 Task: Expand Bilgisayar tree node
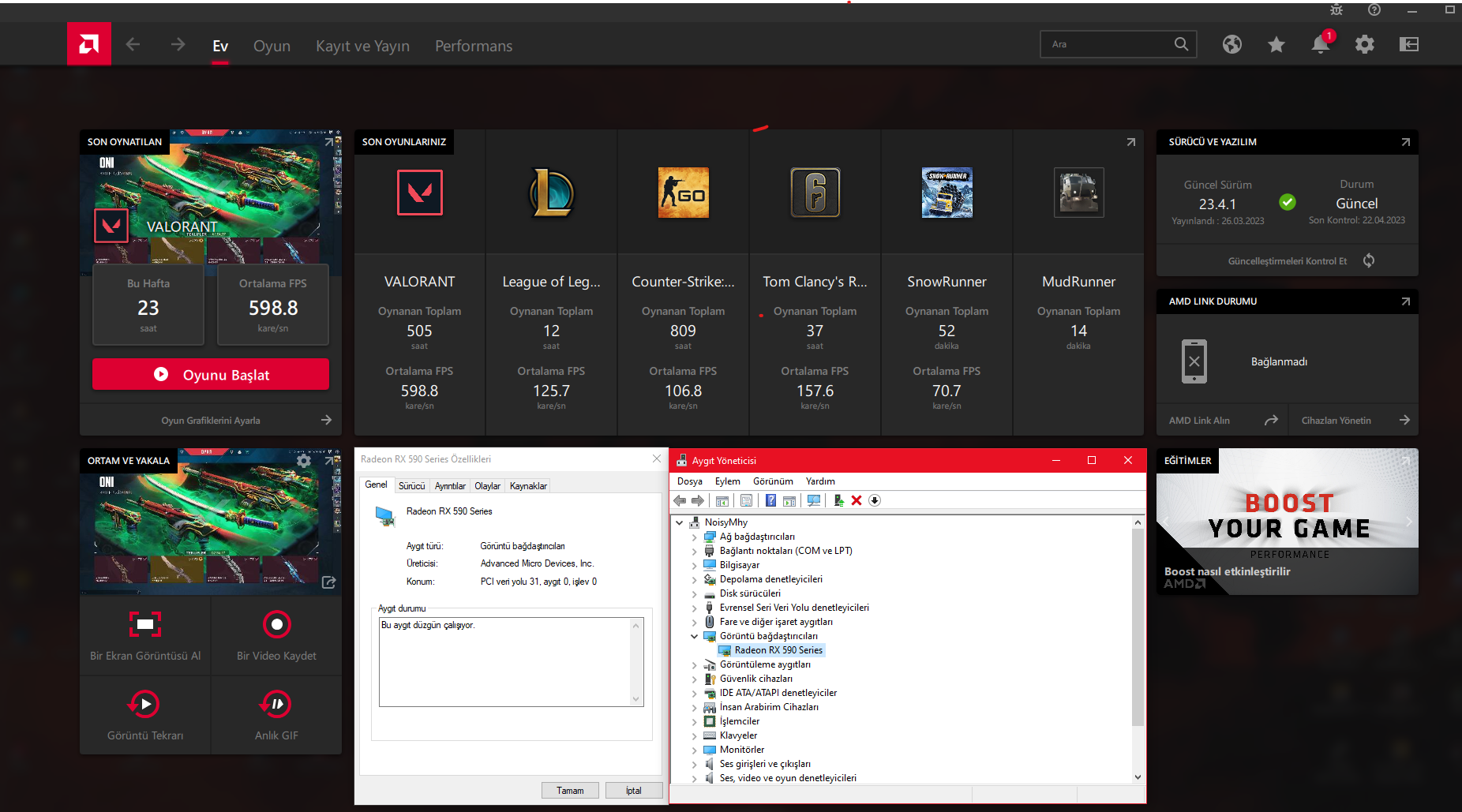(694, 565)
